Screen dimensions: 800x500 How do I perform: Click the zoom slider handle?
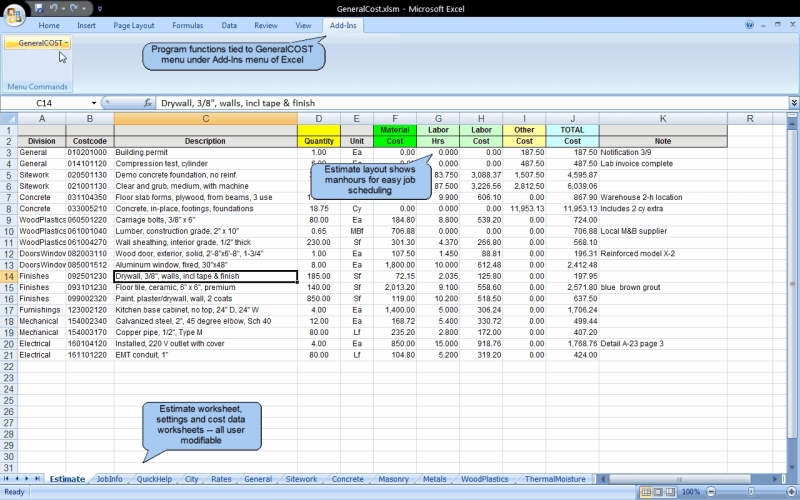pyautogui.click(x=753, y=493)
